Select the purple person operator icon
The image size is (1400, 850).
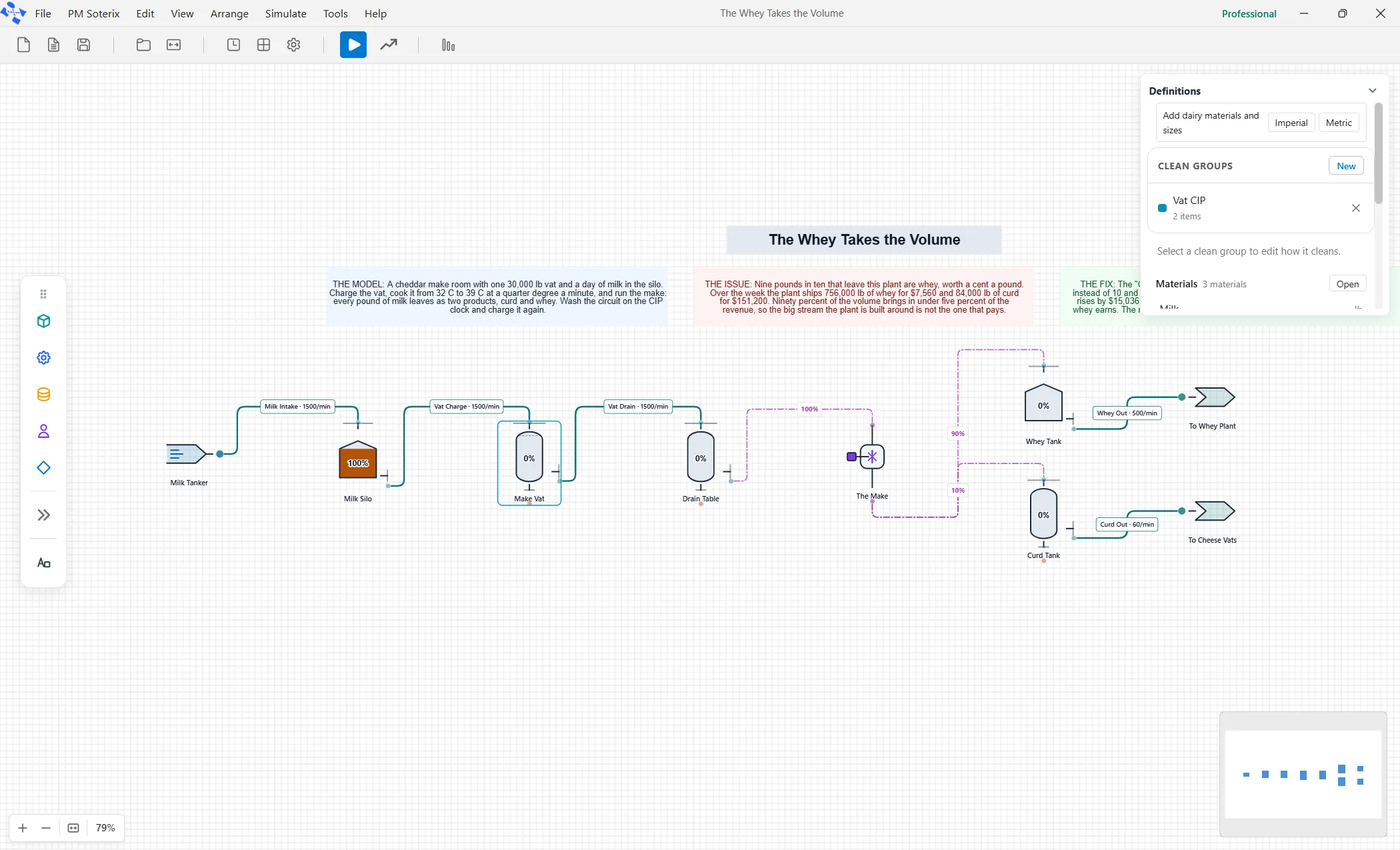(43, 431)
